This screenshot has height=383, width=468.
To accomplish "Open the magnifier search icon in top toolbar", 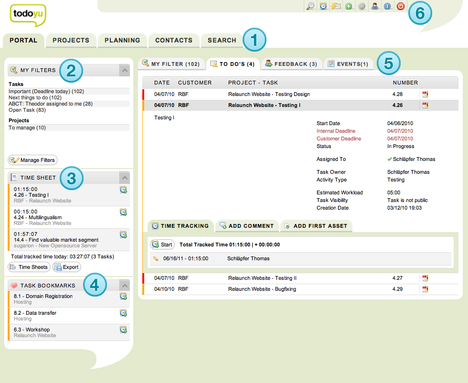I will pos(310,6).
